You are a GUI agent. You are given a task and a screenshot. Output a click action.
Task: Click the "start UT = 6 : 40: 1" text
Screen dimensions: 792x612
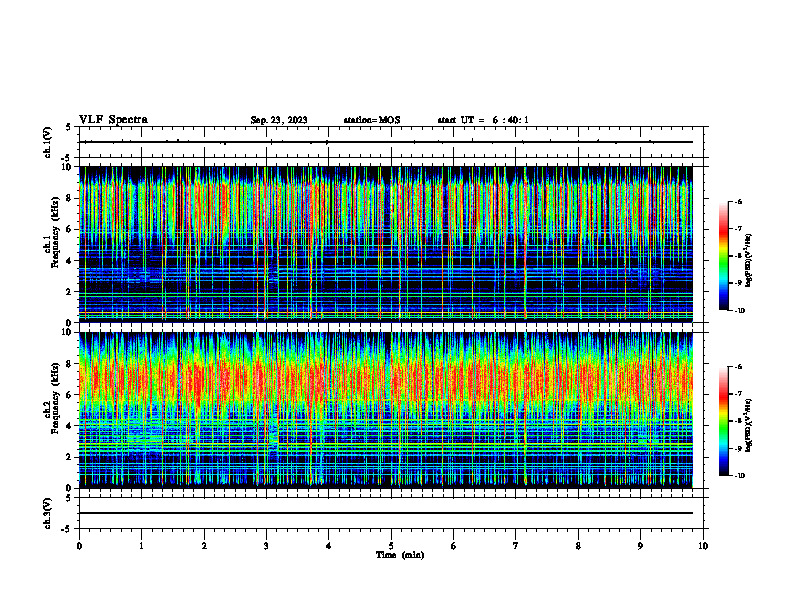tap(483, 120)
